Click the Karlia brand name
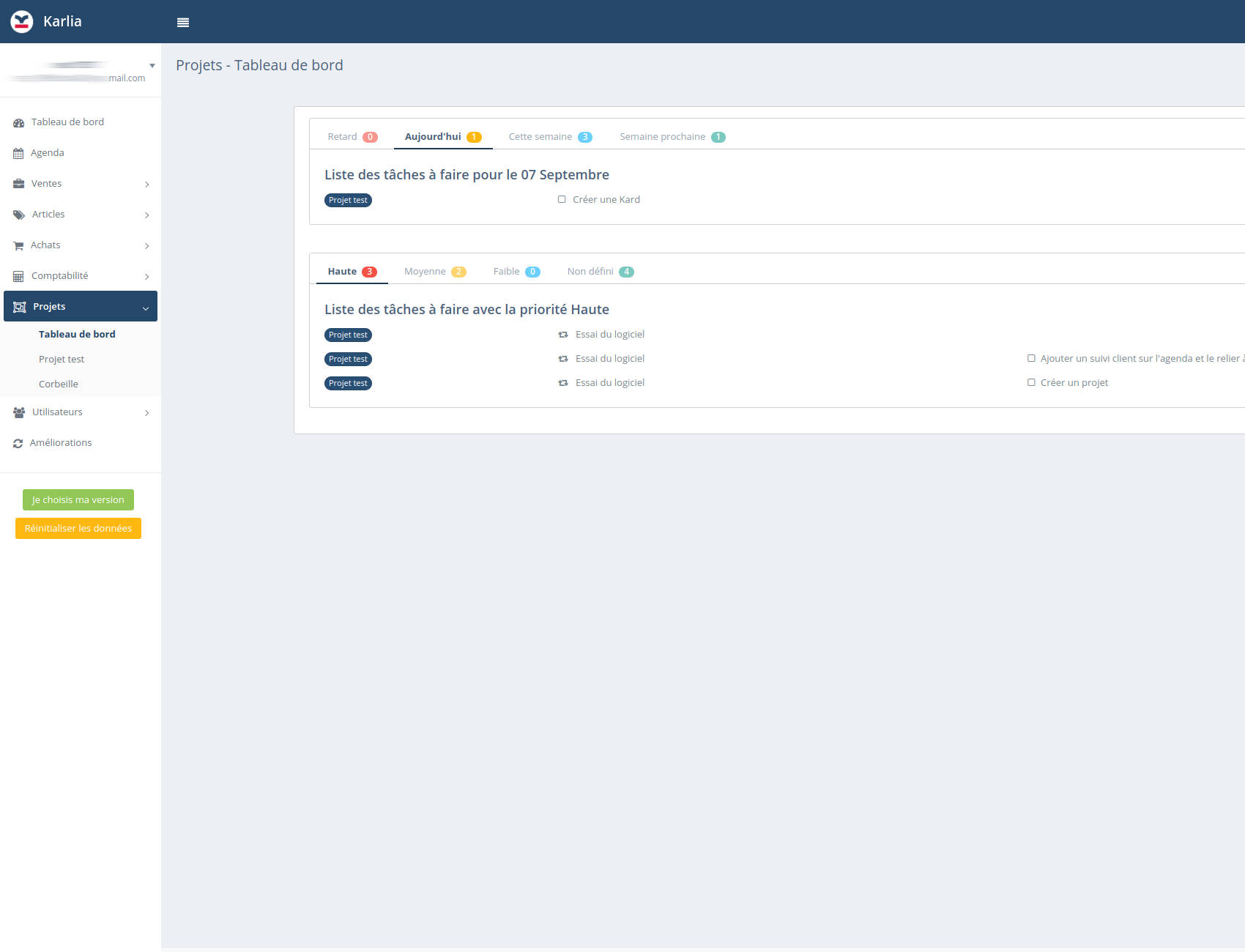This screenshot has height=952, width=1245. pyautogui.click(x=62, y=21)
